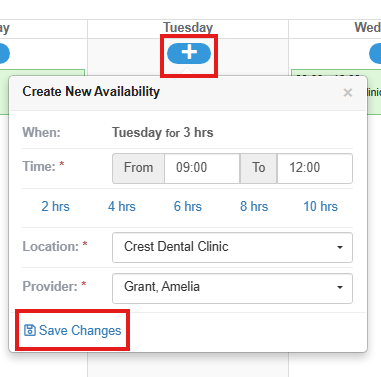
Task: Select the 4 hrs duration shortcut
Action: [x=122, y=206]
